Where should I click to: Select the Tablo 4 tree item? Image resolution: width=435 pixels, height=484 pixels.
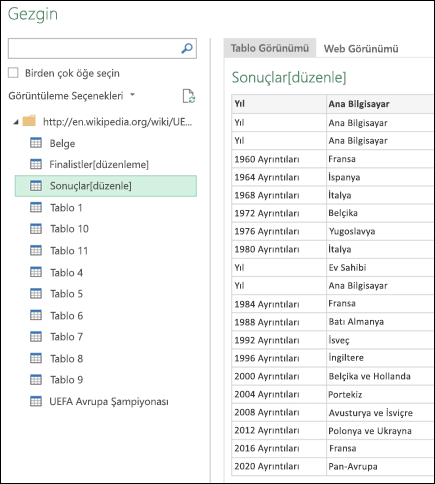pyautogui.click(x=66, y=272)
